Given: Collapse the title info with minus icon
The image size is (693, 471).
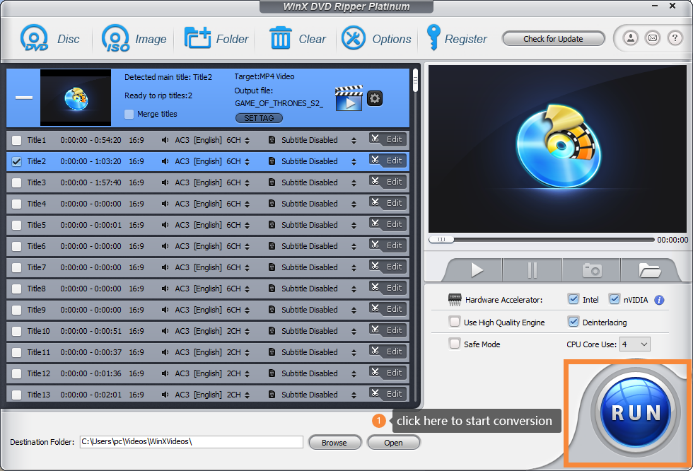Looking at the screenshot, I should [x=24, y=97].
